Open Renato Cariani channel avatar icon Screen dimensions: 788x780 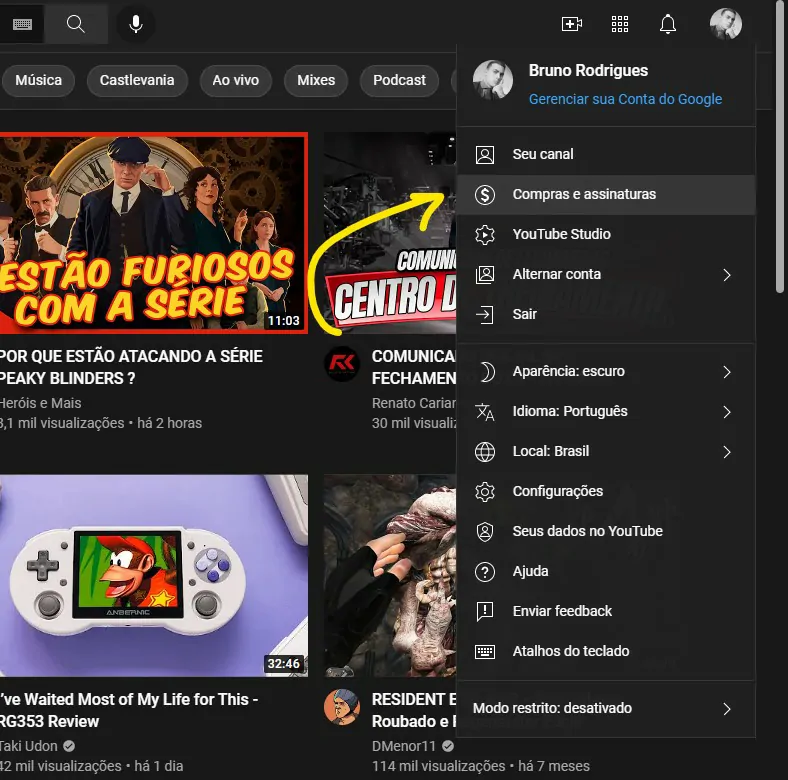(x=342, y=363)
